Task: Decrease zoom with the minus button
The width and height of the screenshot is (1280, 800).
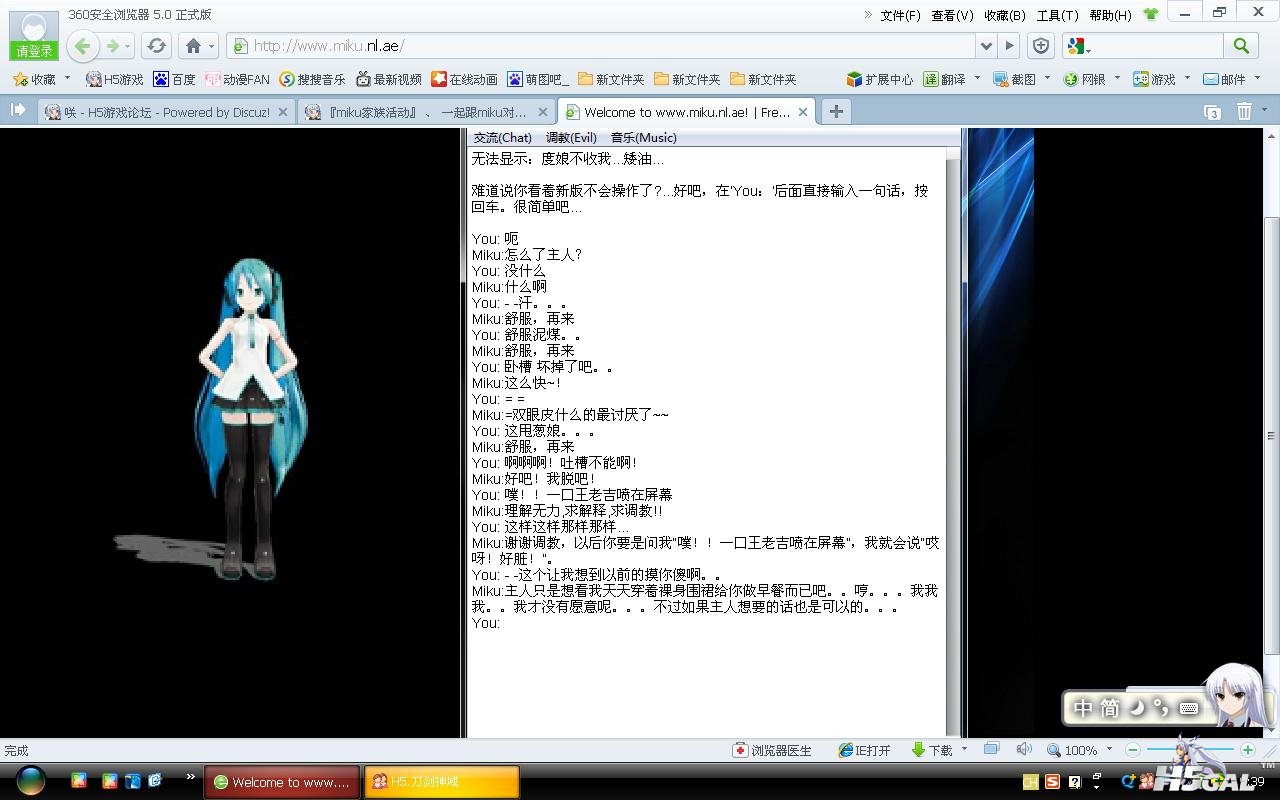Action: pyautogui.click(x=1133, y=750)
